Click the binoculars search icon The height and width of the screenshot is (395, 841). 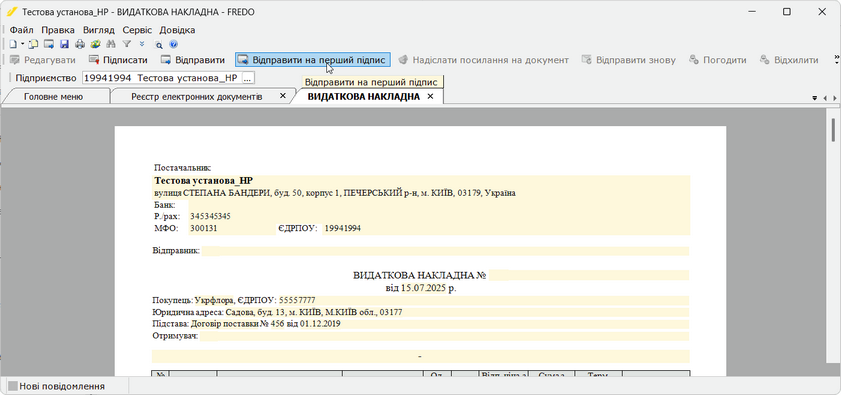[111, 44]
